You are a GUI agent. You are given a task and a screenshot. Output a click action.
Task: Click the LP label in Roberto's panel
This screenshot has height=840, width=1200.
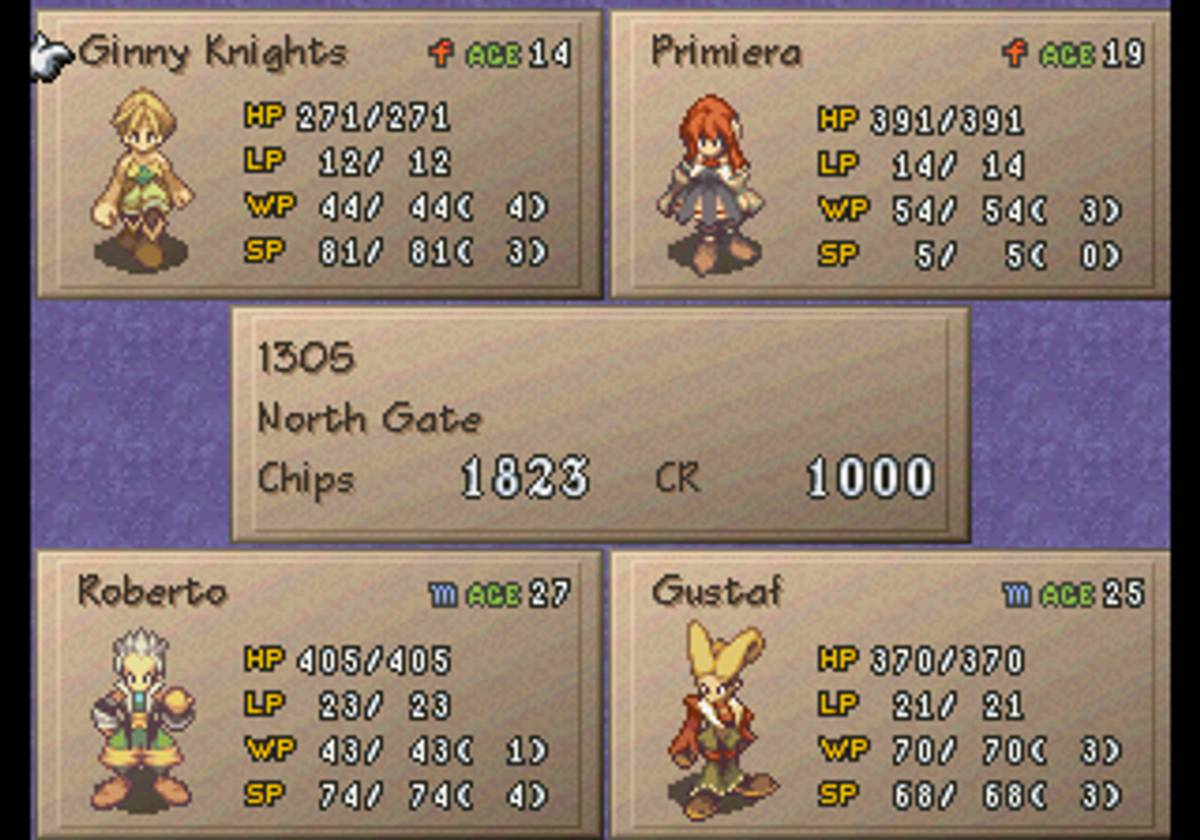[x=264, y=704]
